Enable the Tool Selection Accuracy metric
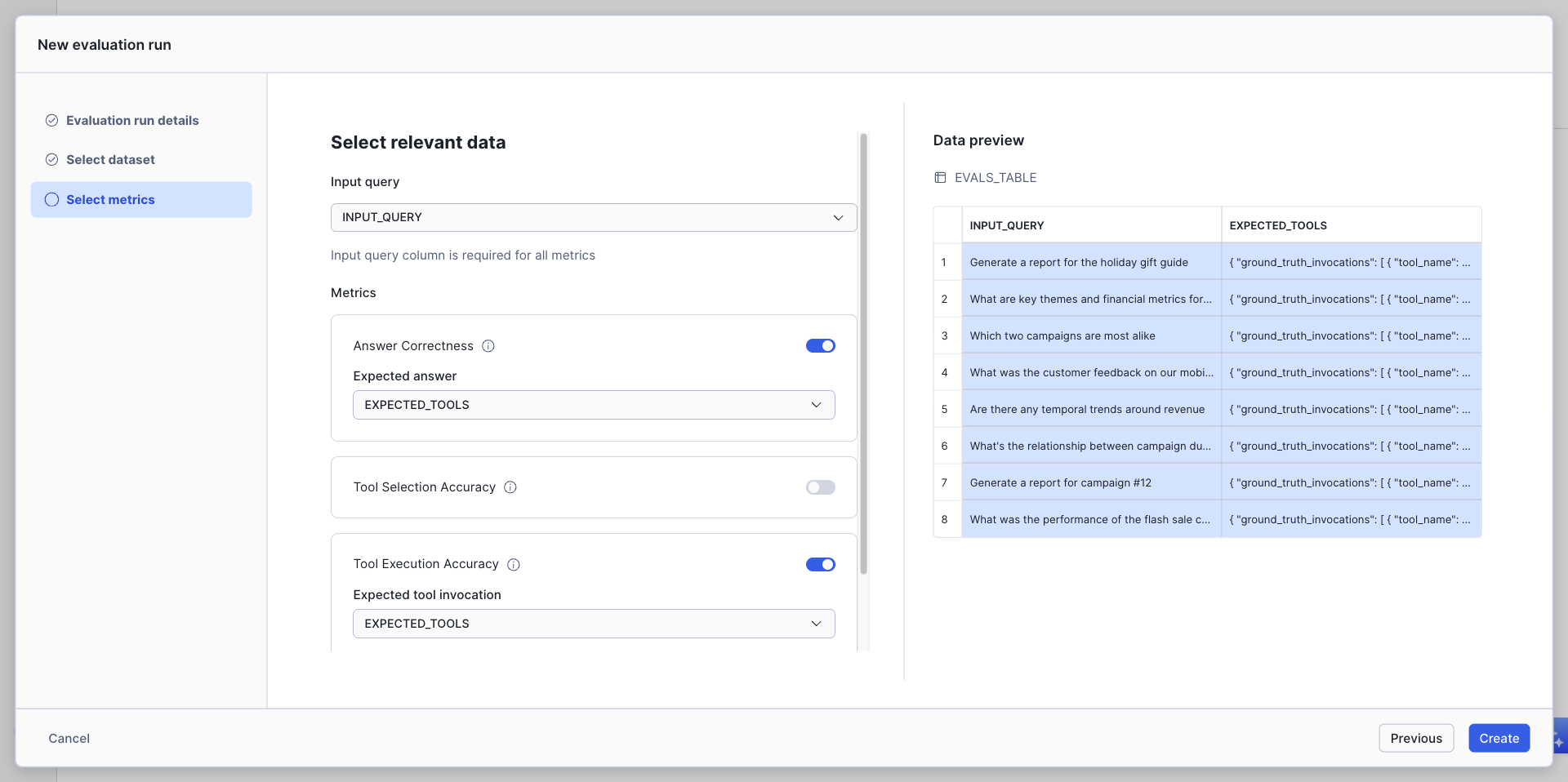Screen dimensions: 1568x782 (820, 487)
